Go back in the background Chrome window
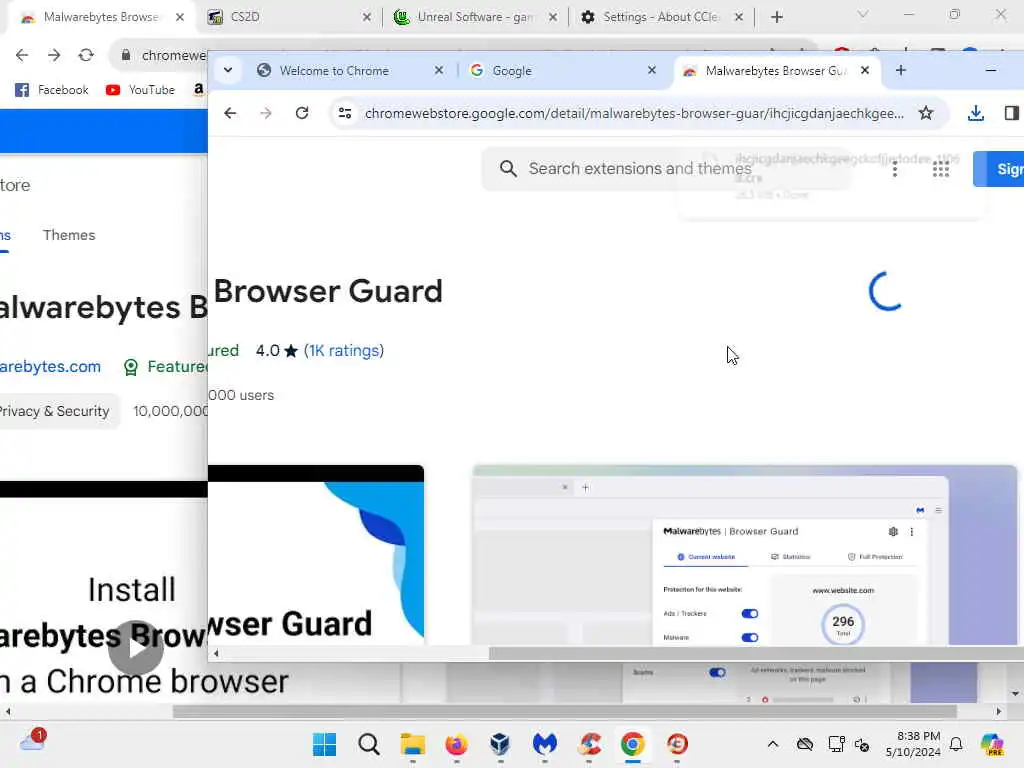 coord(22,56)
